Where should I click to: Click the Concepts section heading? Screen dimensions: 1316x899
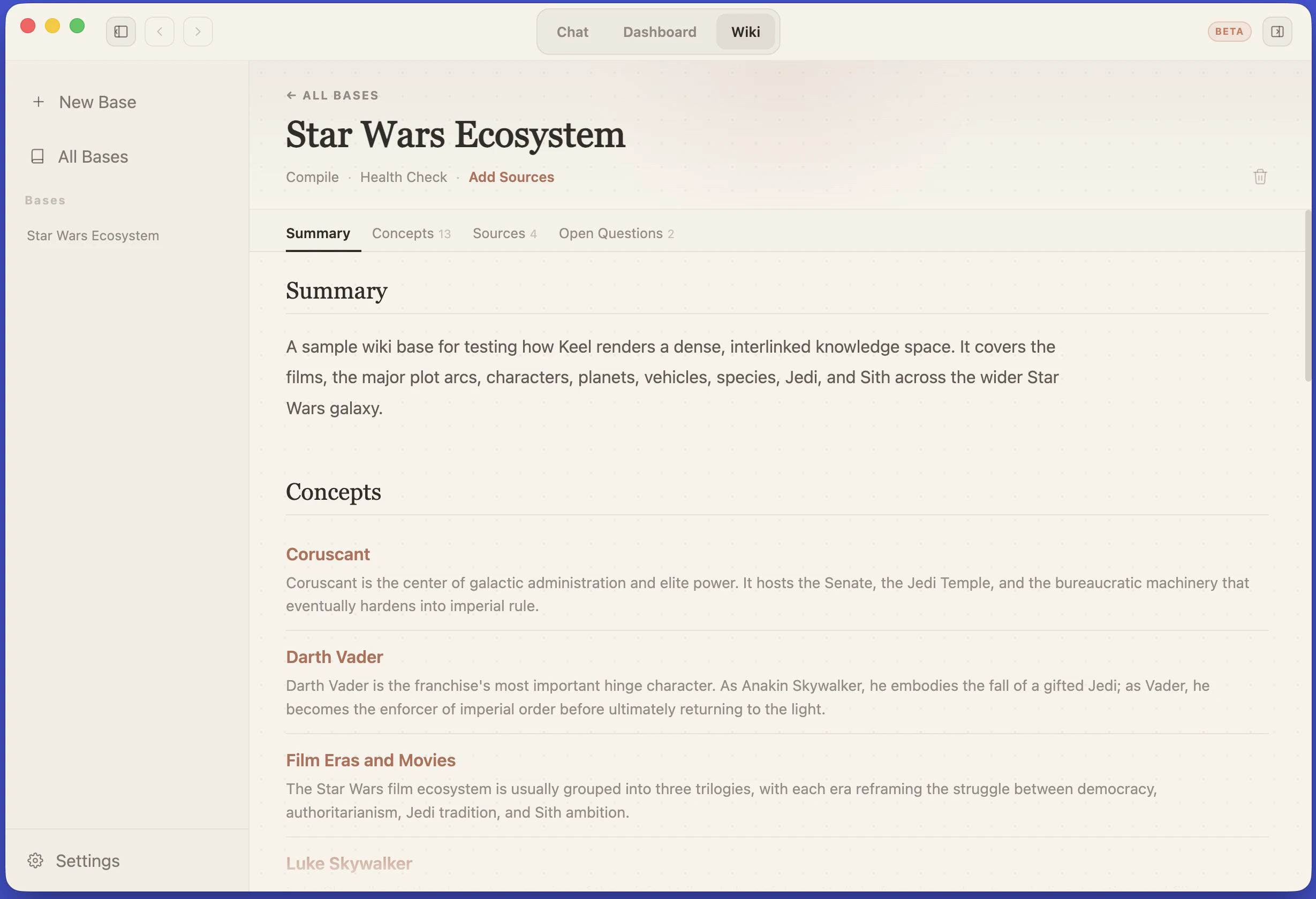[x=334, y=492]
